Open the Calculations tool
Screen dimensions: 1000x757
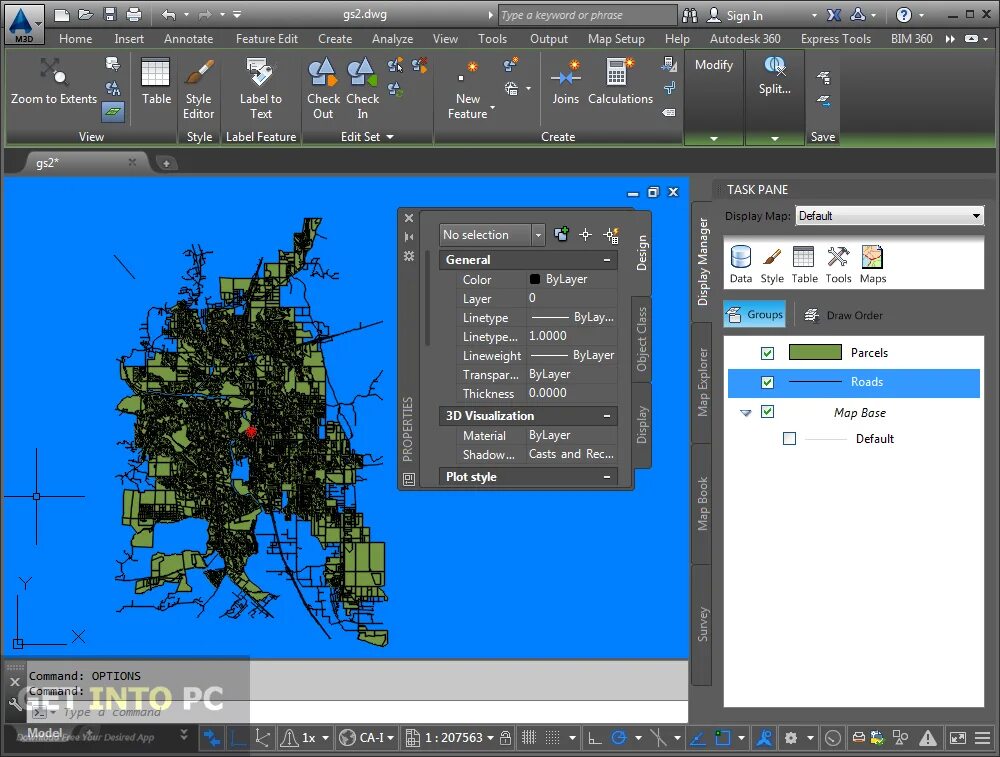tap(619, 75)
